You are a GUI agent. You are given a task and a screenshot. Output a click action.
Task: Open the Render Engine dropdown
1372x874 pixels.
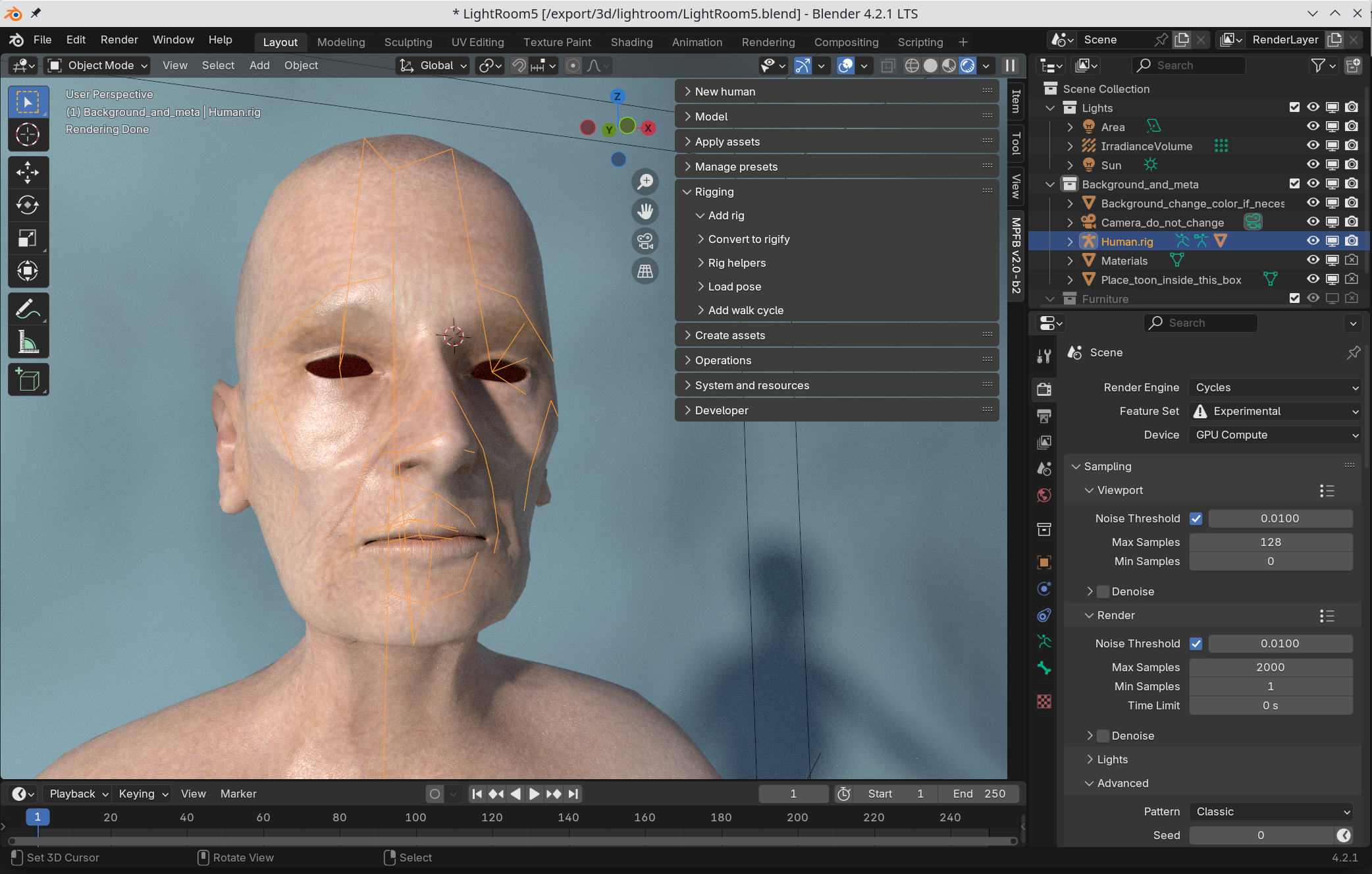tap(1275, 387)
